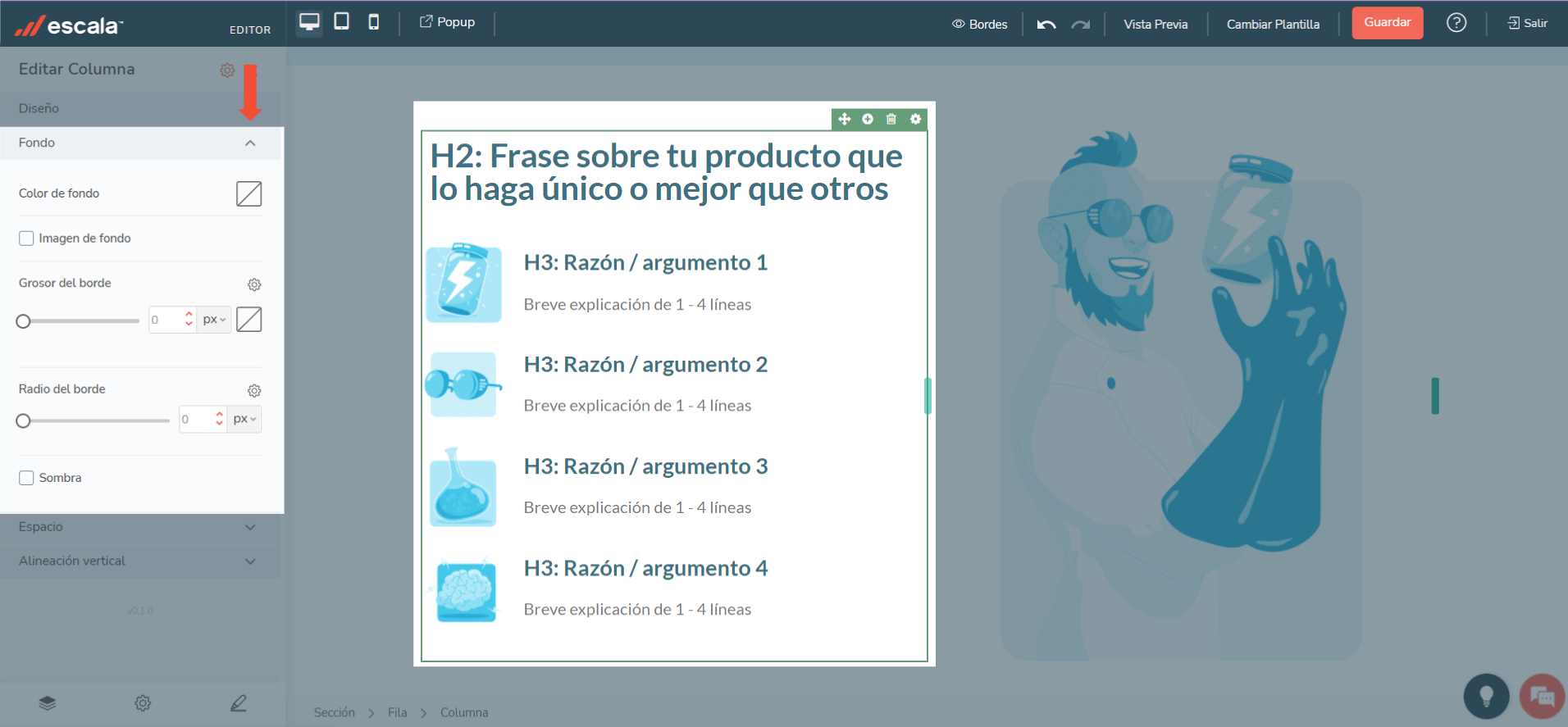Open Vista Previa
This screenshot has height=727, width=1568.
point(1155,24)
